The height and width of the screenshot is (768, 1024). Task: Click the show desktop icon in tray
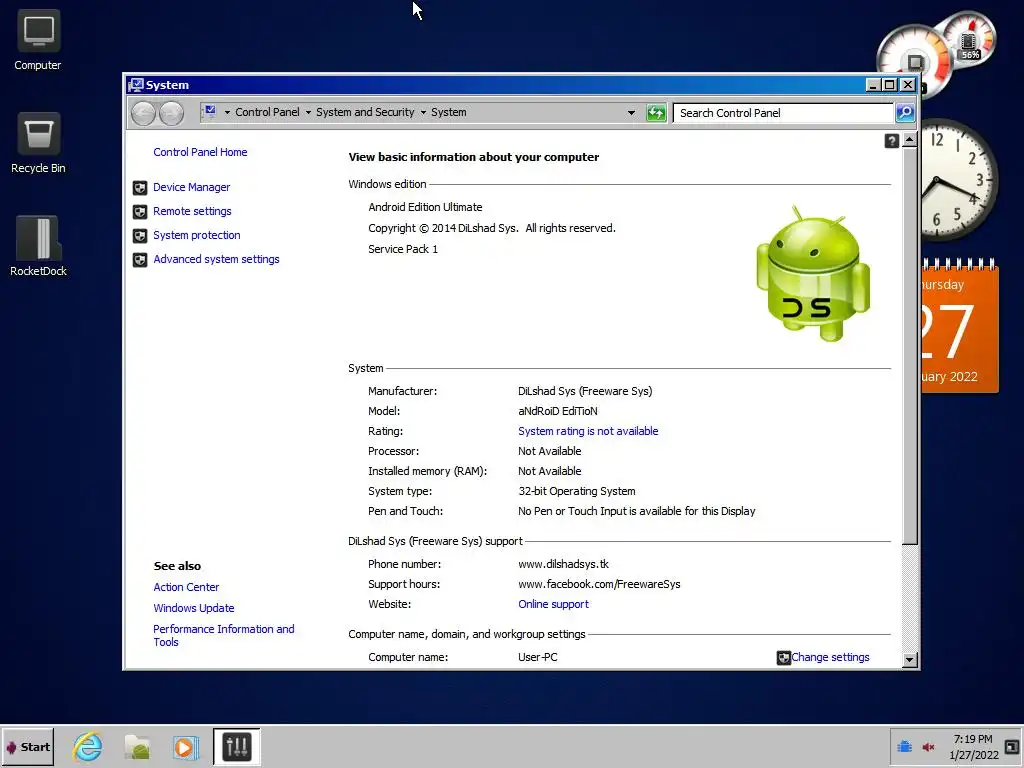tap(1012, 746)
